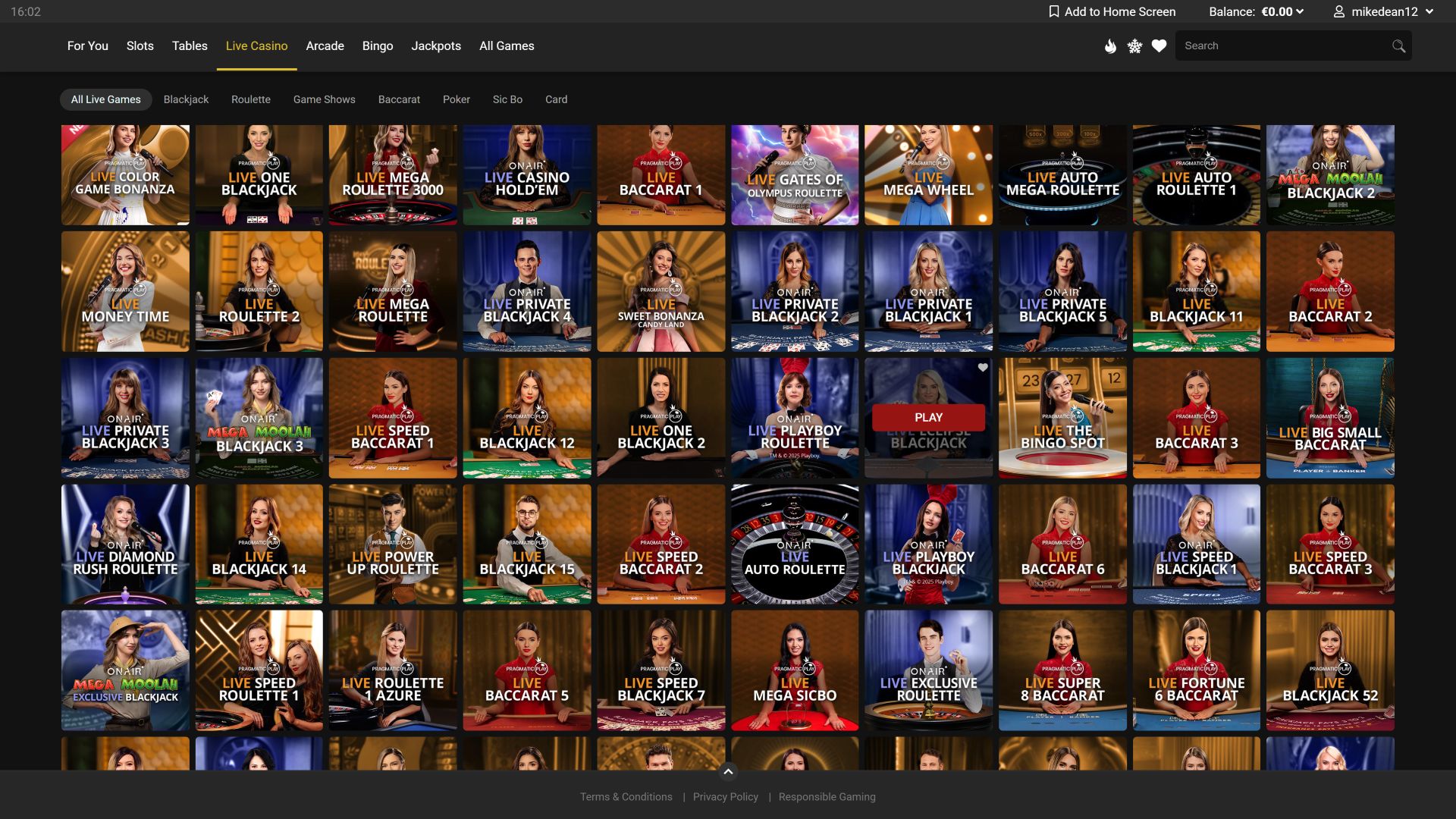Open the All Games tab
1456x819 pixels.
pyautogui.click(x=507, y=46)
